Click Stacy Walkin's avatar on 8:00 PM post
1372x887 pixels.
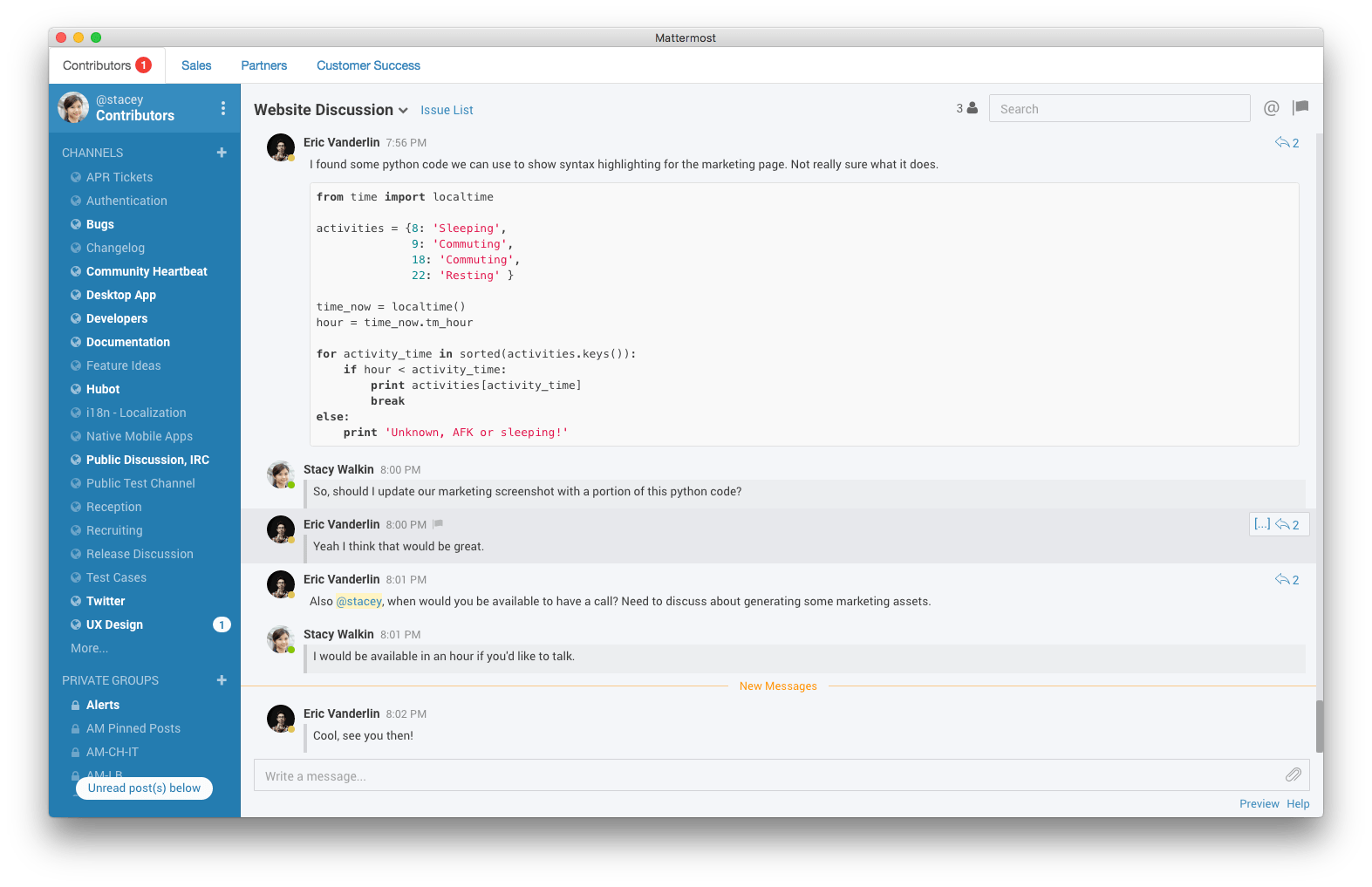click(281, 474)
